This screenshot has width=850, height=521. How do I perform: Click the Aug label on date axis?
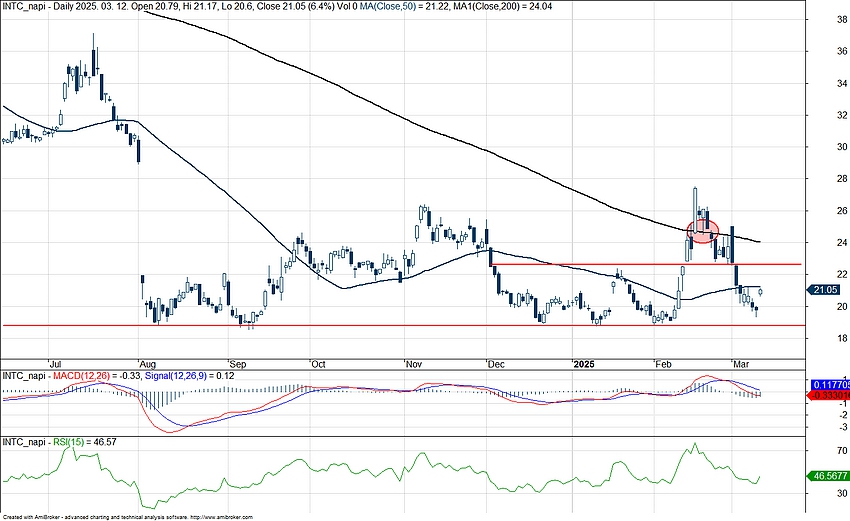point(148,364)
